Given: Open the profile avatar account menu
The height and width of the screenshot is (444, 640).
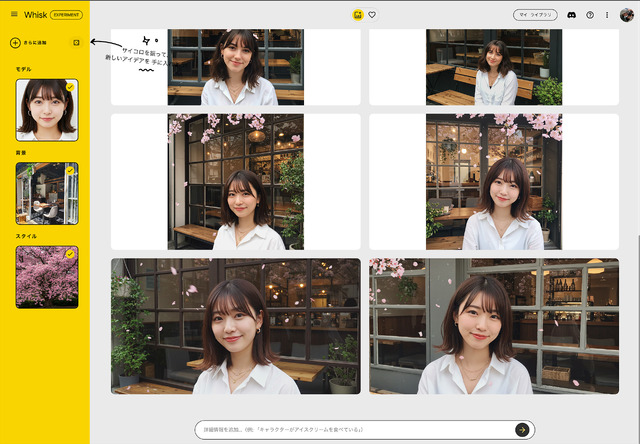Looking at the screenshot, I should (627, 15).
